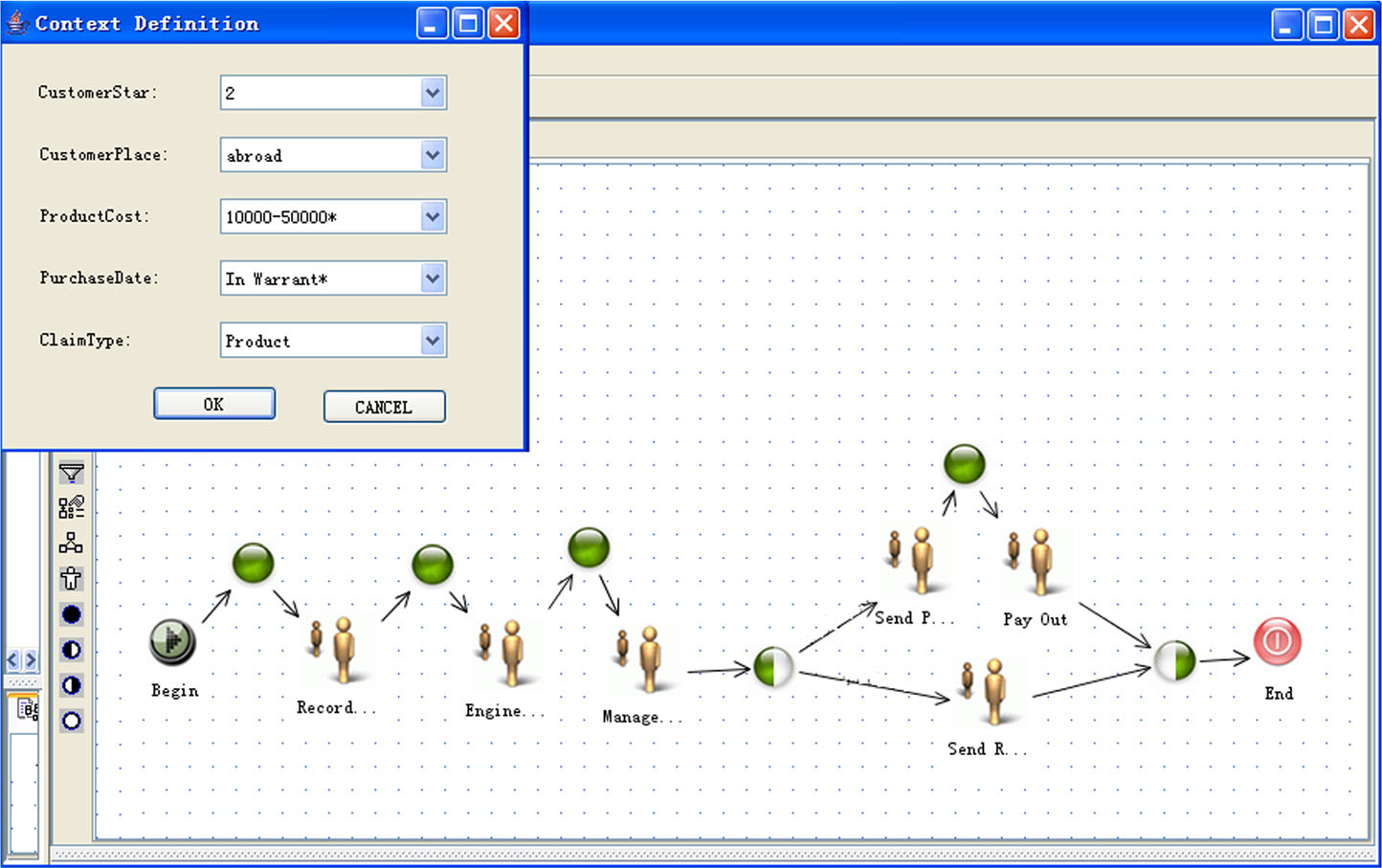Open the document tab in lower-left panel

27,709
